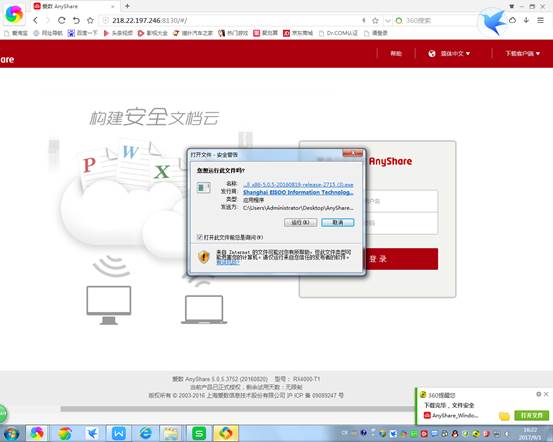Click the 360 search input field
The width and height of the screenshot is (553, 442).
point(437,20)
